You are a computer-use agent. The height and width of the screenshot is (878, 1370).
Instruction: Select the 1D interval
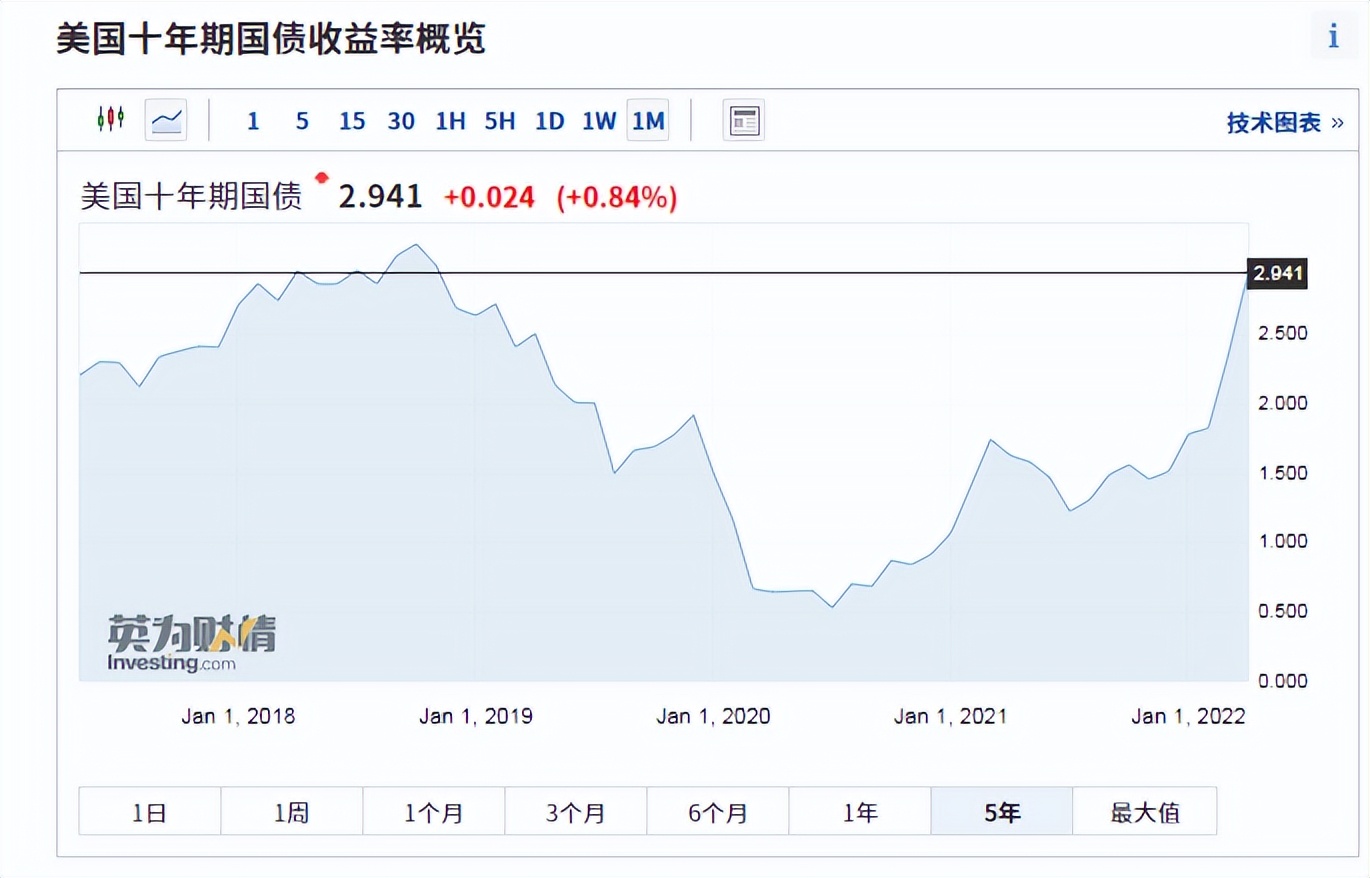549,121
